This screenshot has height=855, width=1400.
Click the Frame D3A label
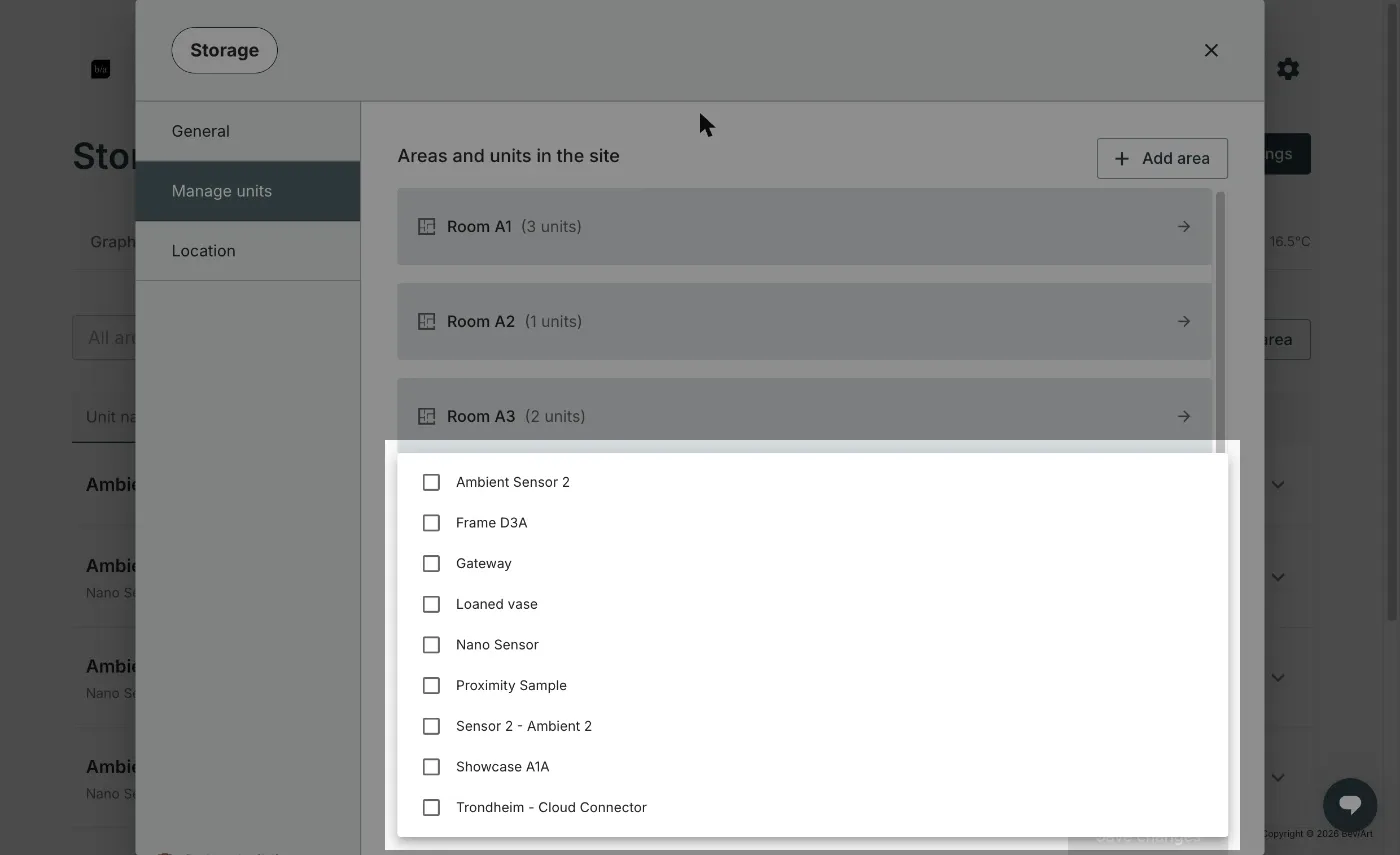491,523
